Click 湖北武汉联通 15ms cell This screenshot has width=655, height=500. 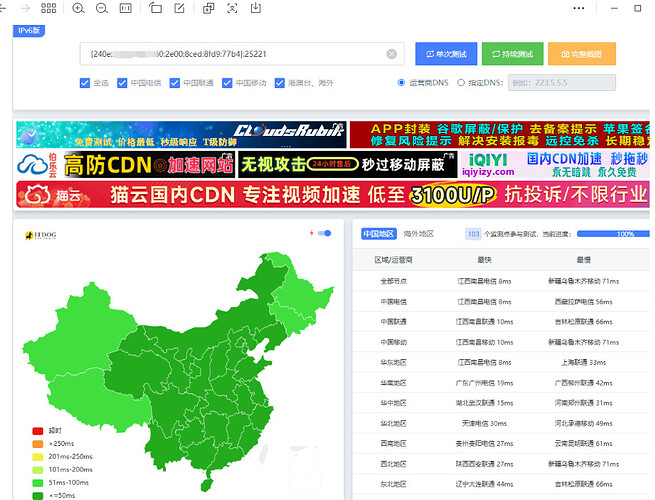[485, 403]
